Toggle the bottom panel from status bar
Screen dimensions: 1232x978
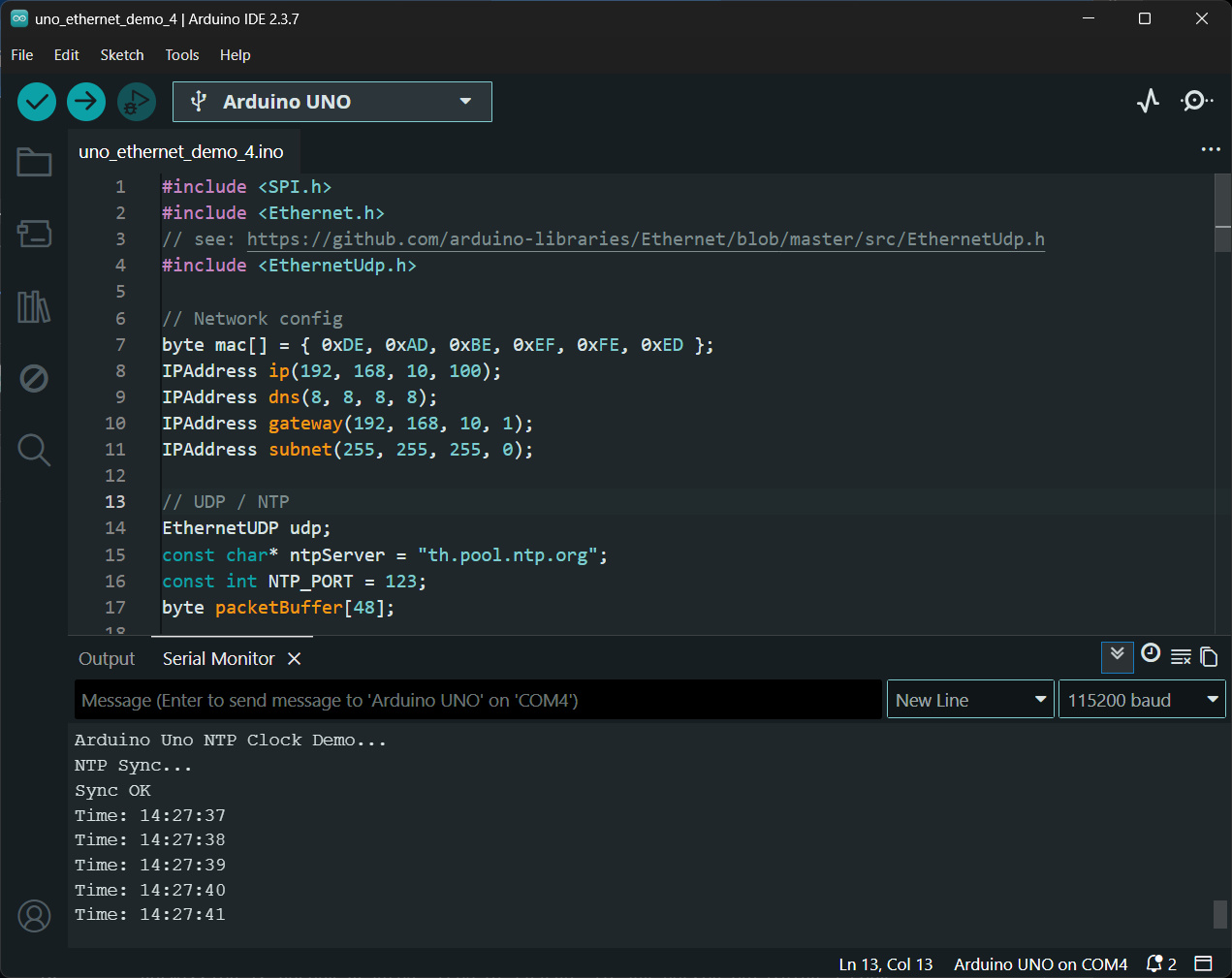tap(1203, 963)
